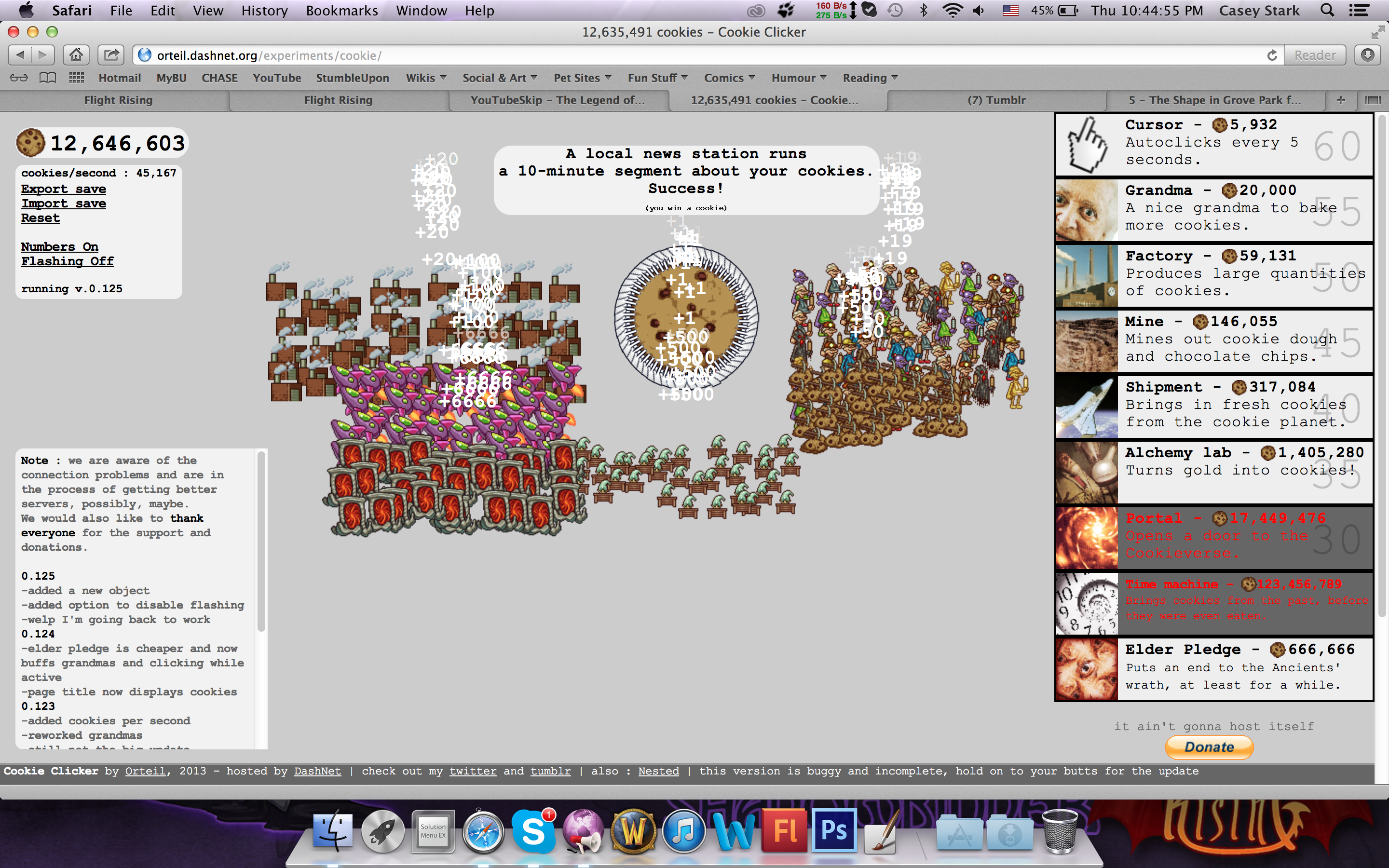Click Import save link
The height and width of the screenshot is (868, 1389).
click(64, 203)
